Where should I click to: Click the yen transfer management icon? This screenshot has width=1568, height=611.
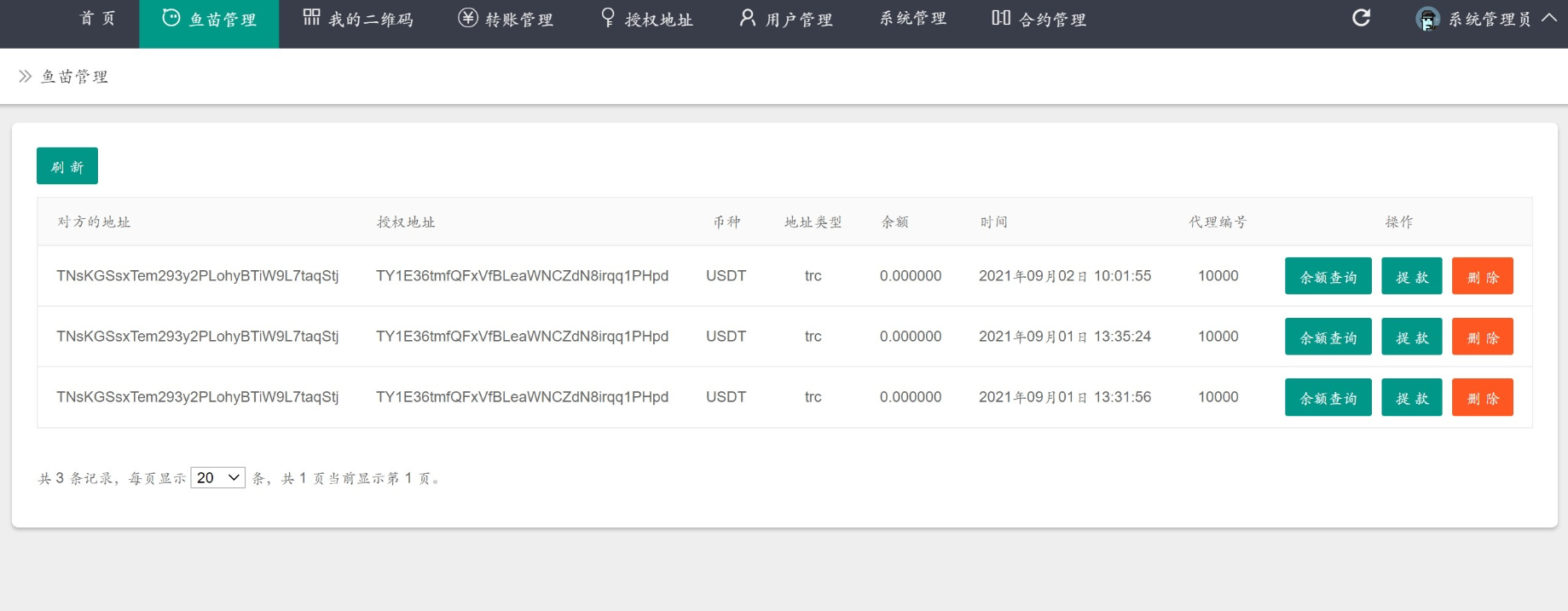coord(468,18)
